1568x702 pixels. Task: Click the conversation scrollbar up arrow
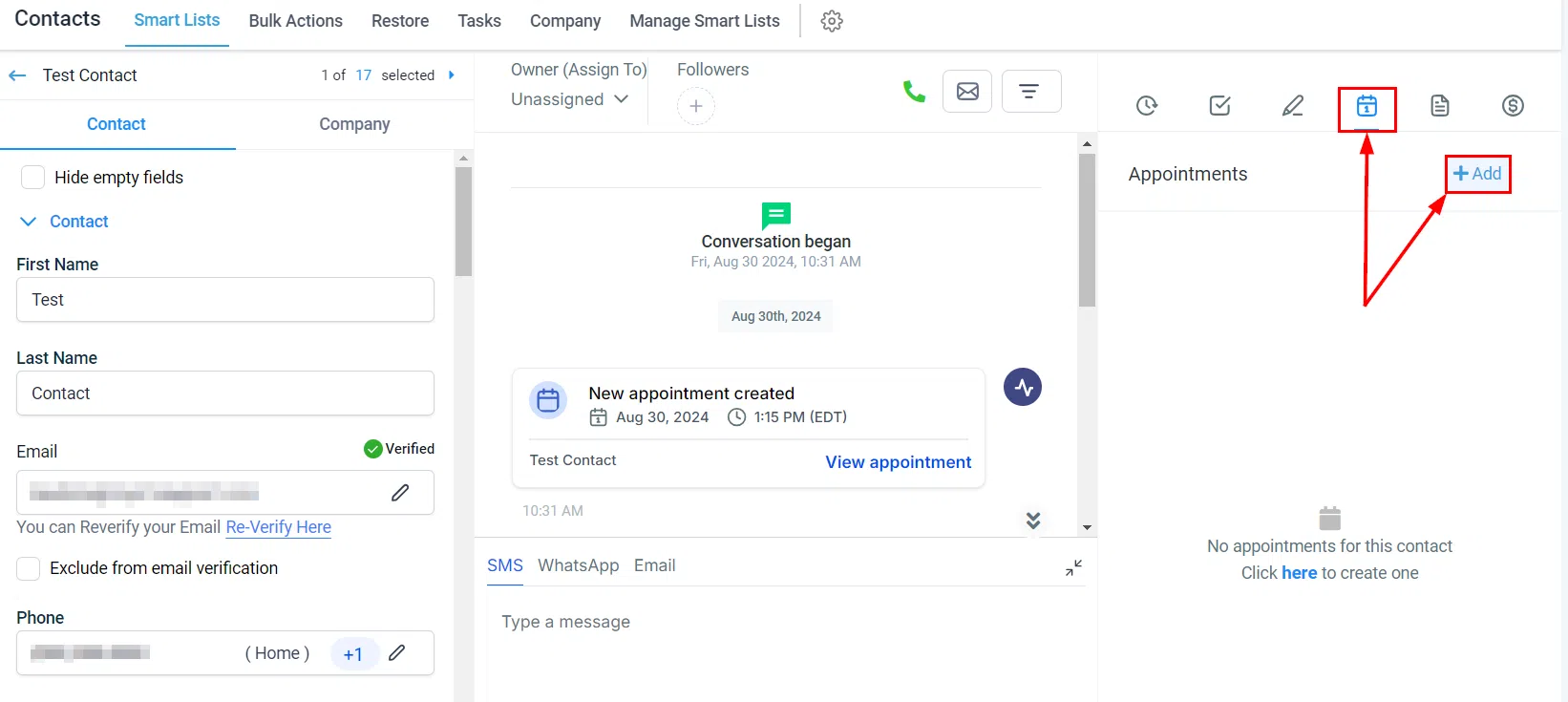coord(1087,143)
